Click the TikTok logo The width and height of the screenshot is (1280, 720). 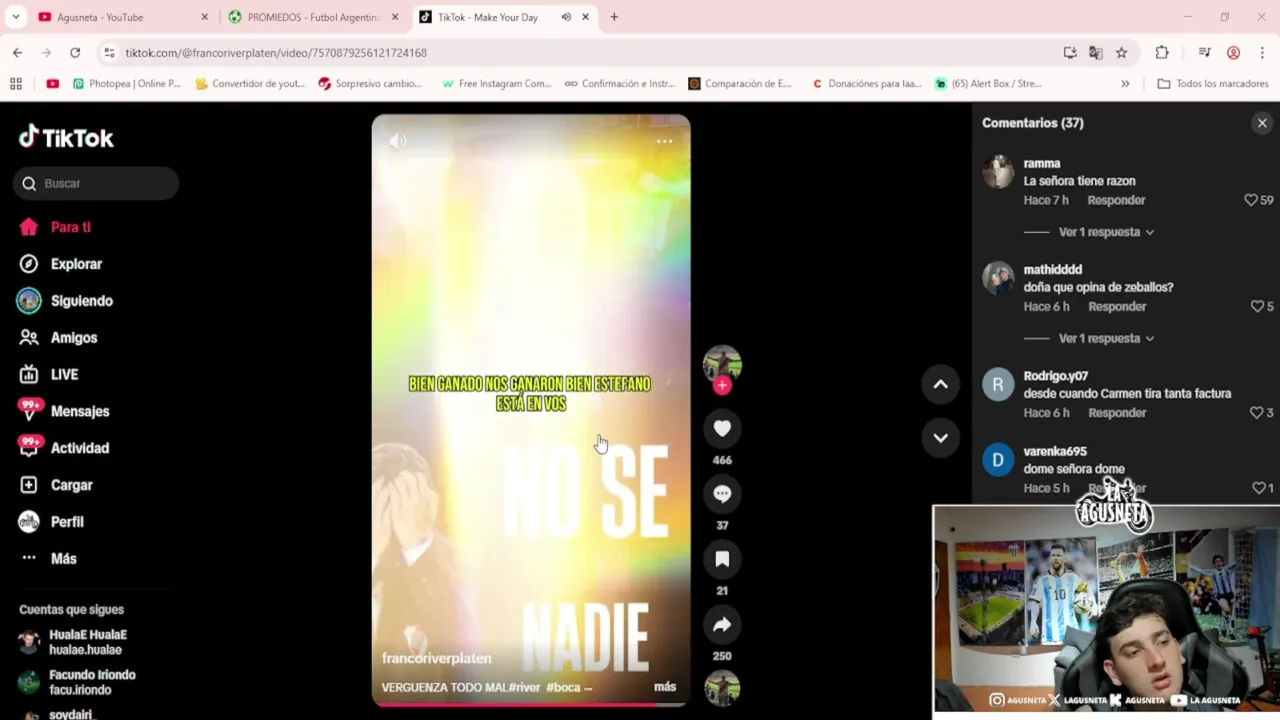pyautogui.click(x=66, y=137)
